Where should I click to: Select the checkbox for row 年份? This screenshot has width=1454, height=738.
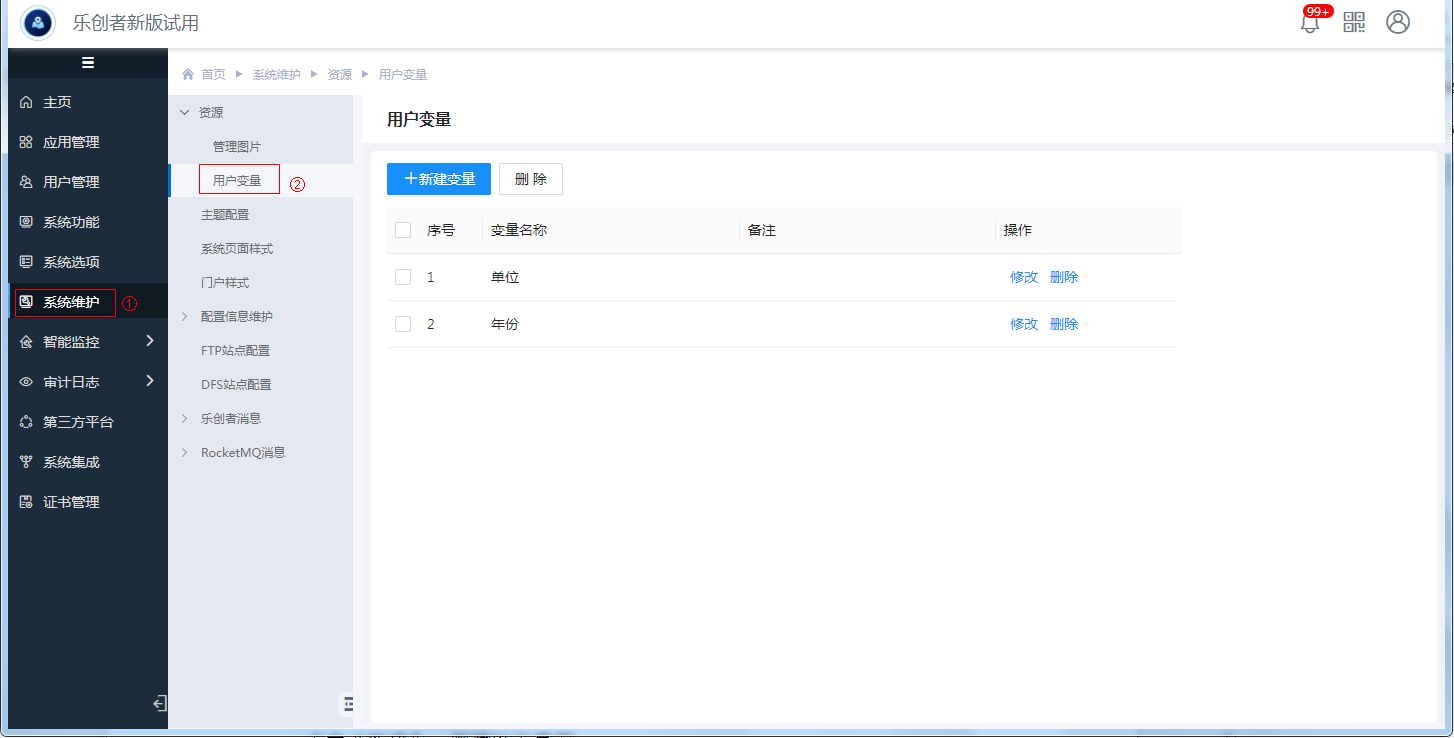click(403, 324)
